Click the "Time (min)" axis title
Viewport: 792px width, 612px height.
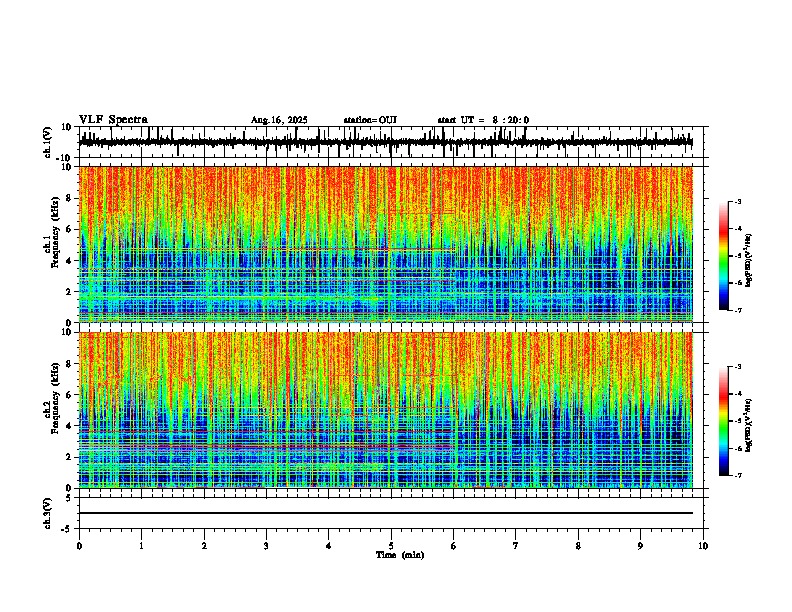point(400,555)
